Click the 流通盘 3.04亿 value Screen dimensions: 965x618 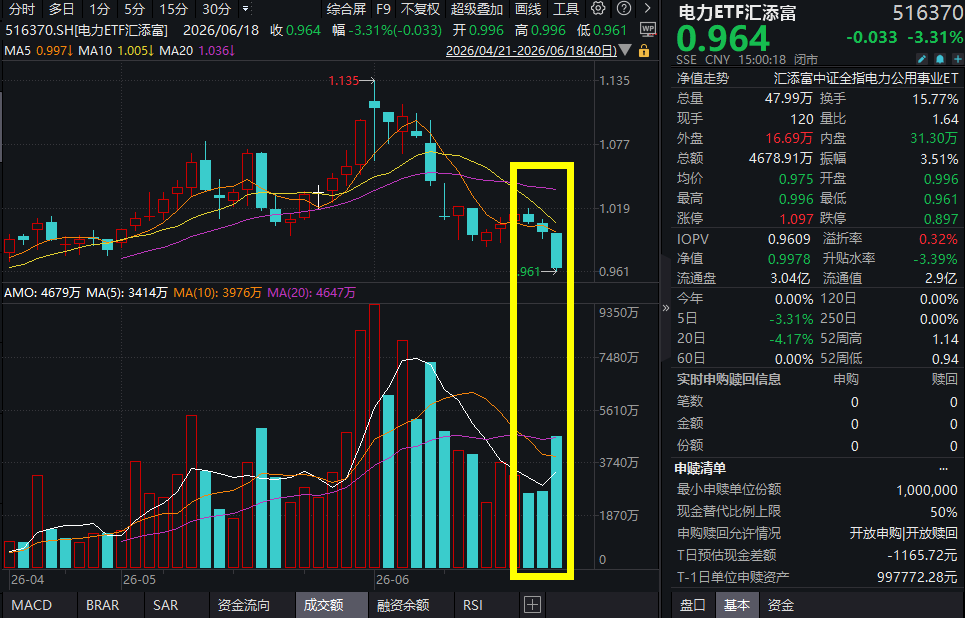tap(790, 278)
